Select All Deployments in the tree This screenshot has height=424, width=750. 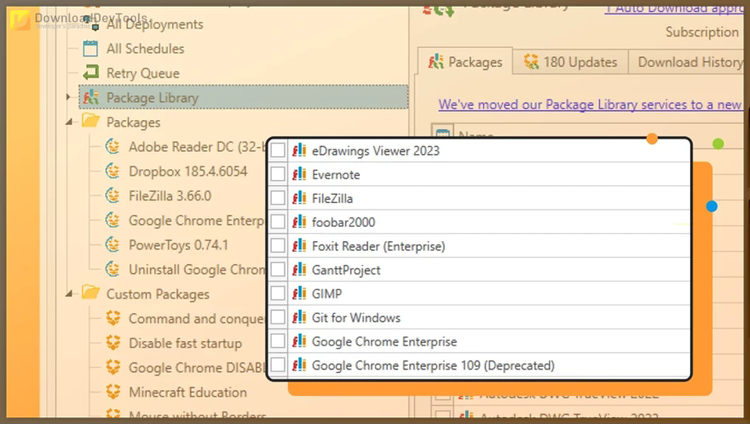[x=154, y=24]
